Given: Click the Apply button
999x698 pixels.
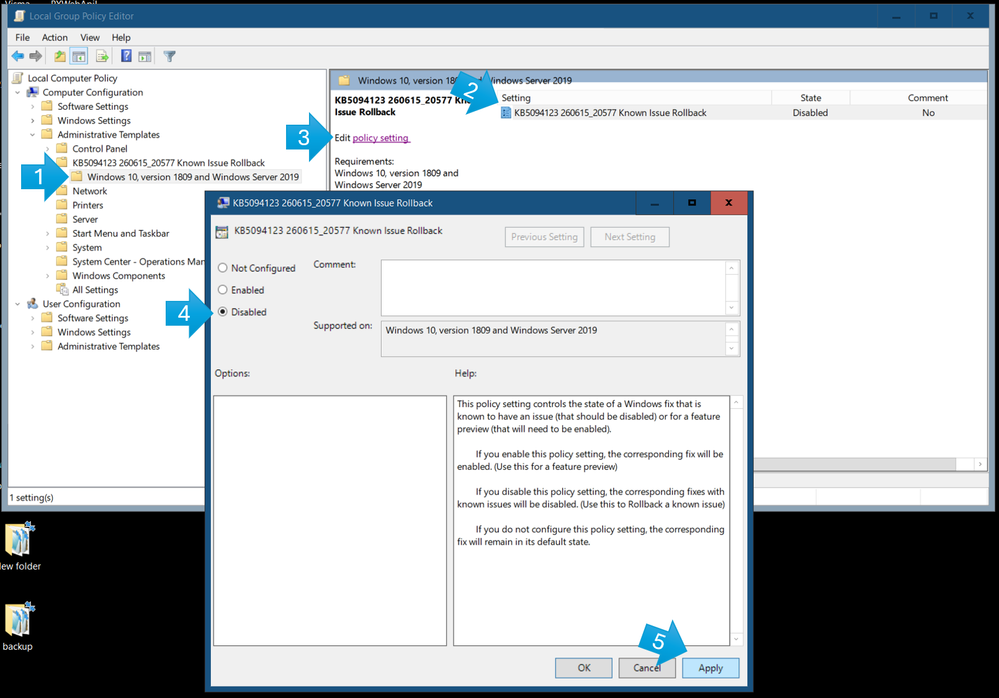Looking at the screenshot, I should pos(710,668).
